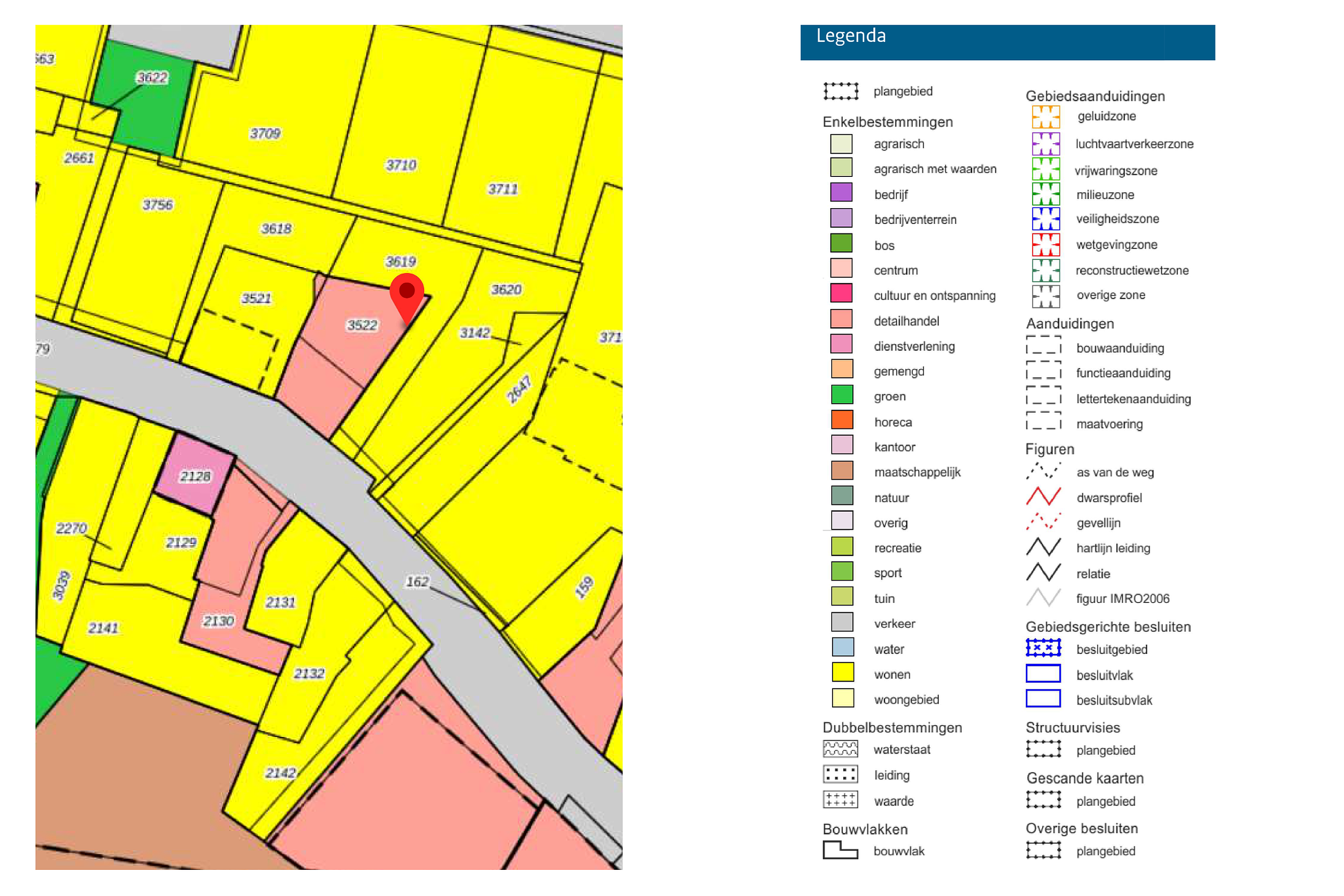Viewport: 1344px width, 896px height.
Task: Click the plangebied dotted rectangle at legend top
Action: (x=840, y=91)
